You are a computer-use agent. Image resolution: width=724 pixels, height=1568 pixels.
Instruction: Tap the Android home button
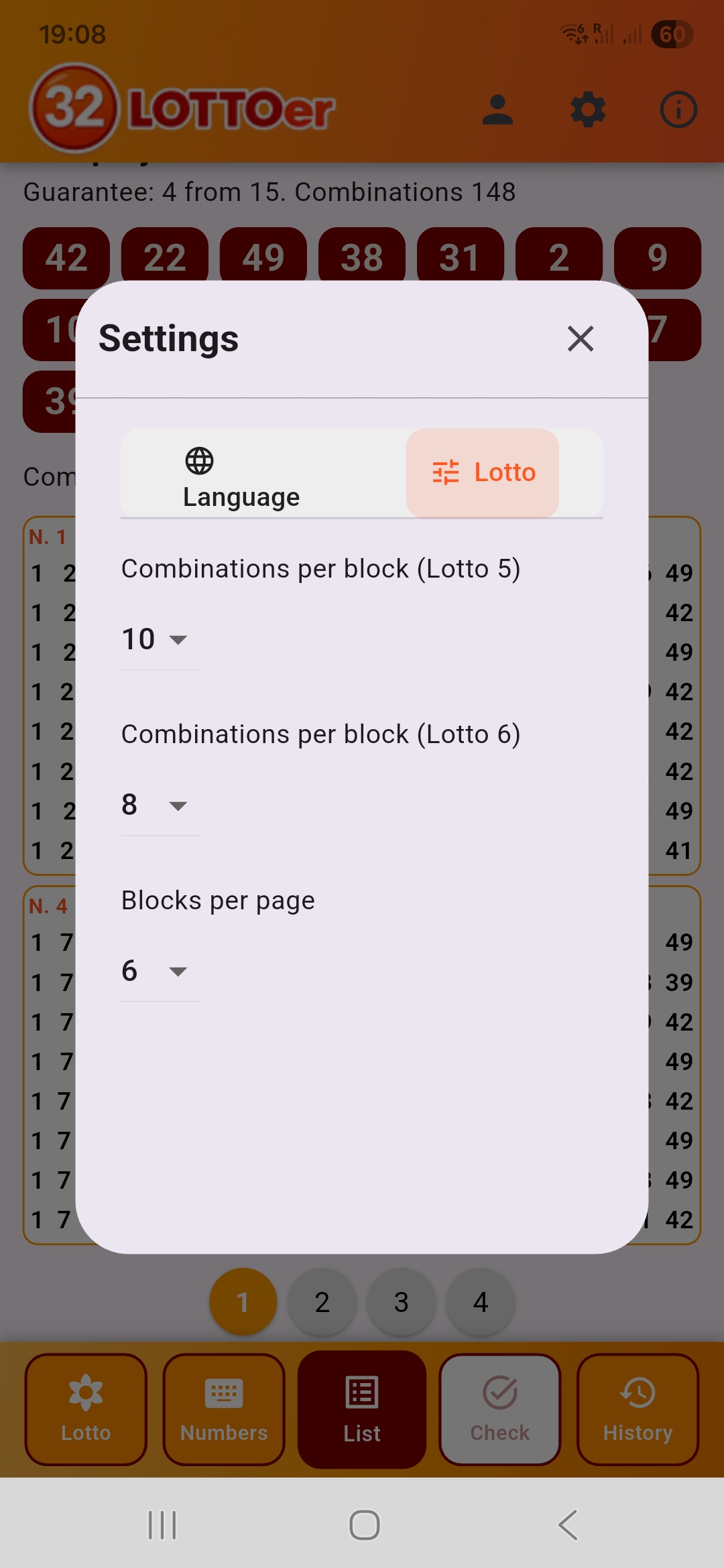click(x=364, y=1525)
